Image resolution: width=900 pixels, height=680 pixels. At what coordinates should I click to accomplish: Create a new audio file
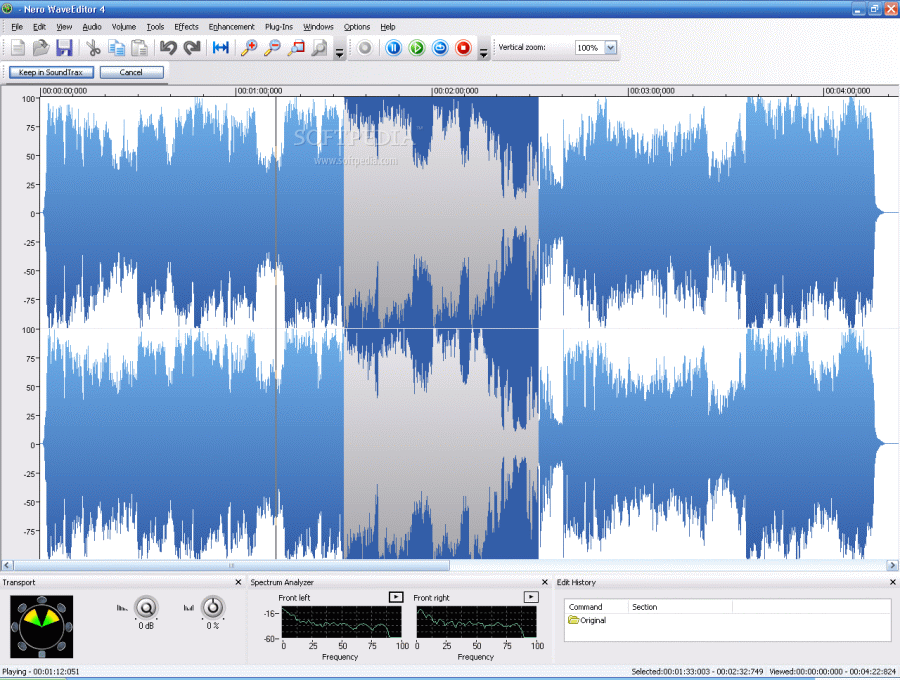pyautogui.click(x=18, y=48)
